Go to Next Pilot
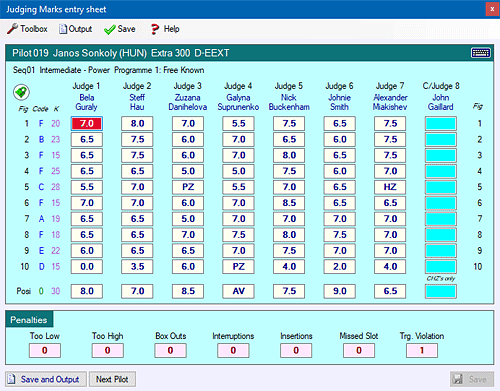500x391 pixels. tap(112, 379)
